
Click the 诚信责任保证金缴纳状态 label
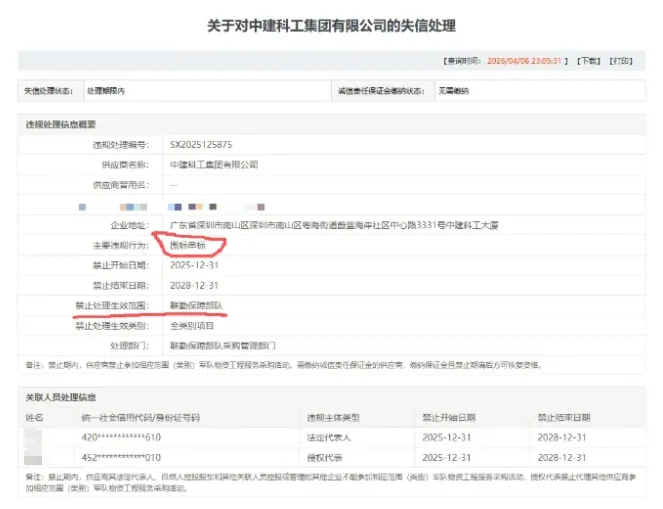pyautogui.click(x=381, y=91)
